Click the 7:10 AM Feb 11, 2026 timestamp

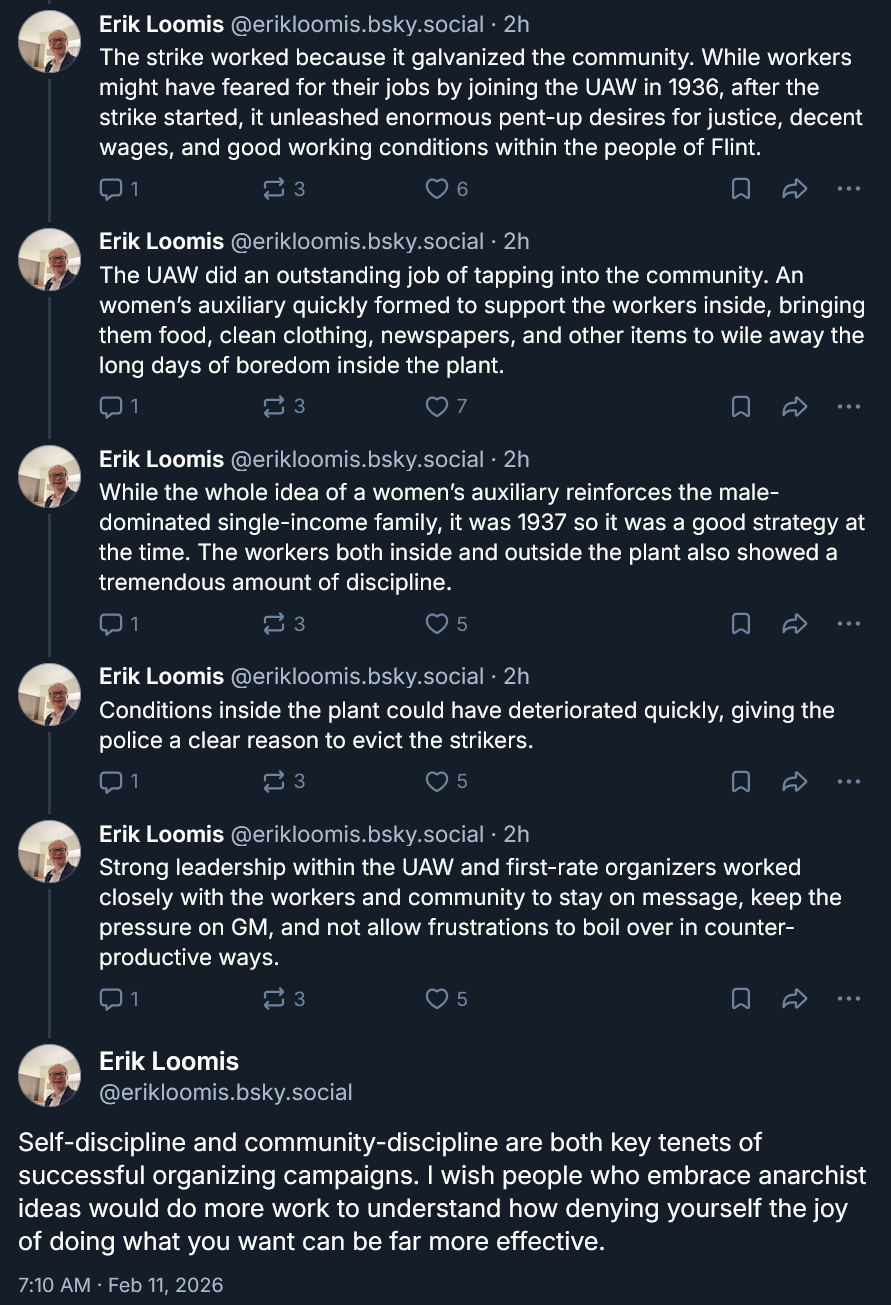[120, 1285]
